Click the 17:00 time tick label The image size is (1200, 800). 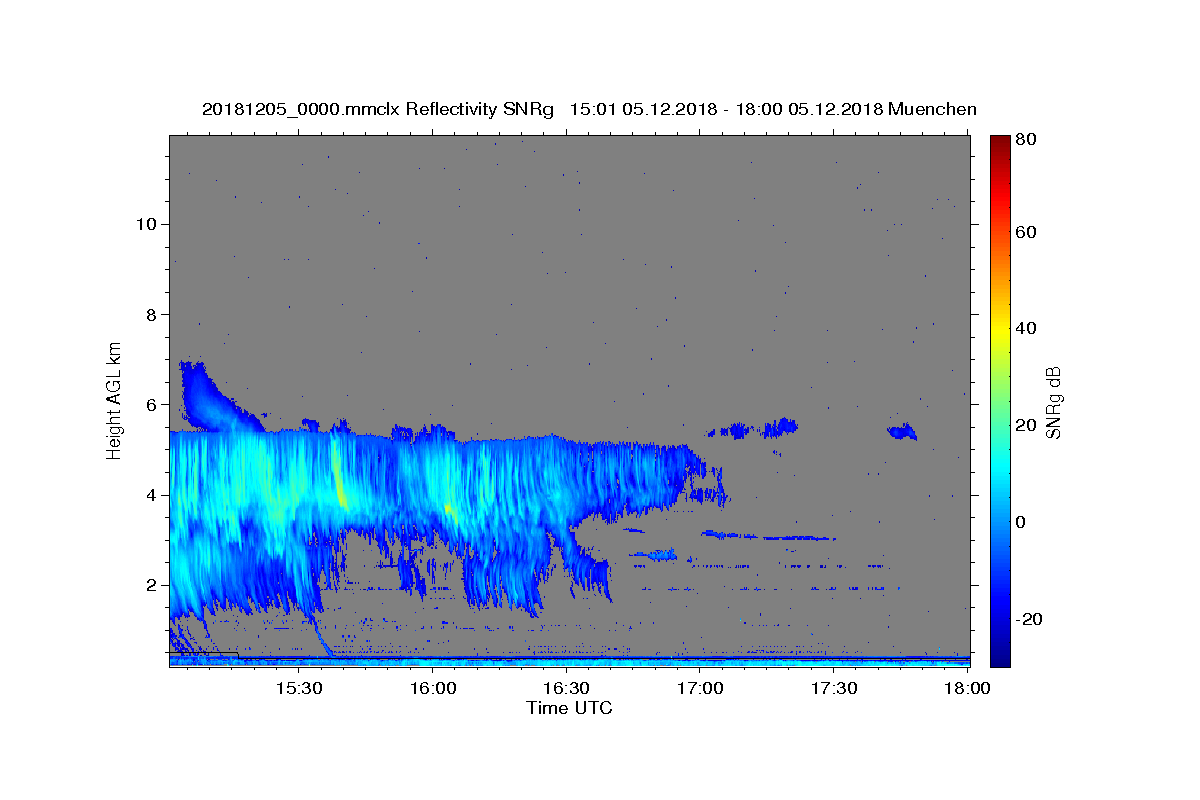pyautogui.click(x=700, y=689)
